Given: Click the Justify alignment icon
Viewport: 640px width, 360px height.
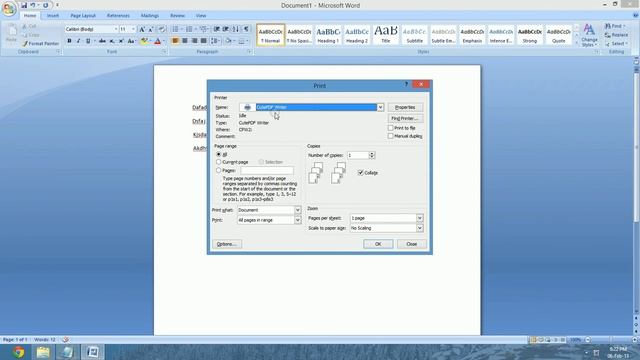Looking at the screenshot, I should pos(204,41).
